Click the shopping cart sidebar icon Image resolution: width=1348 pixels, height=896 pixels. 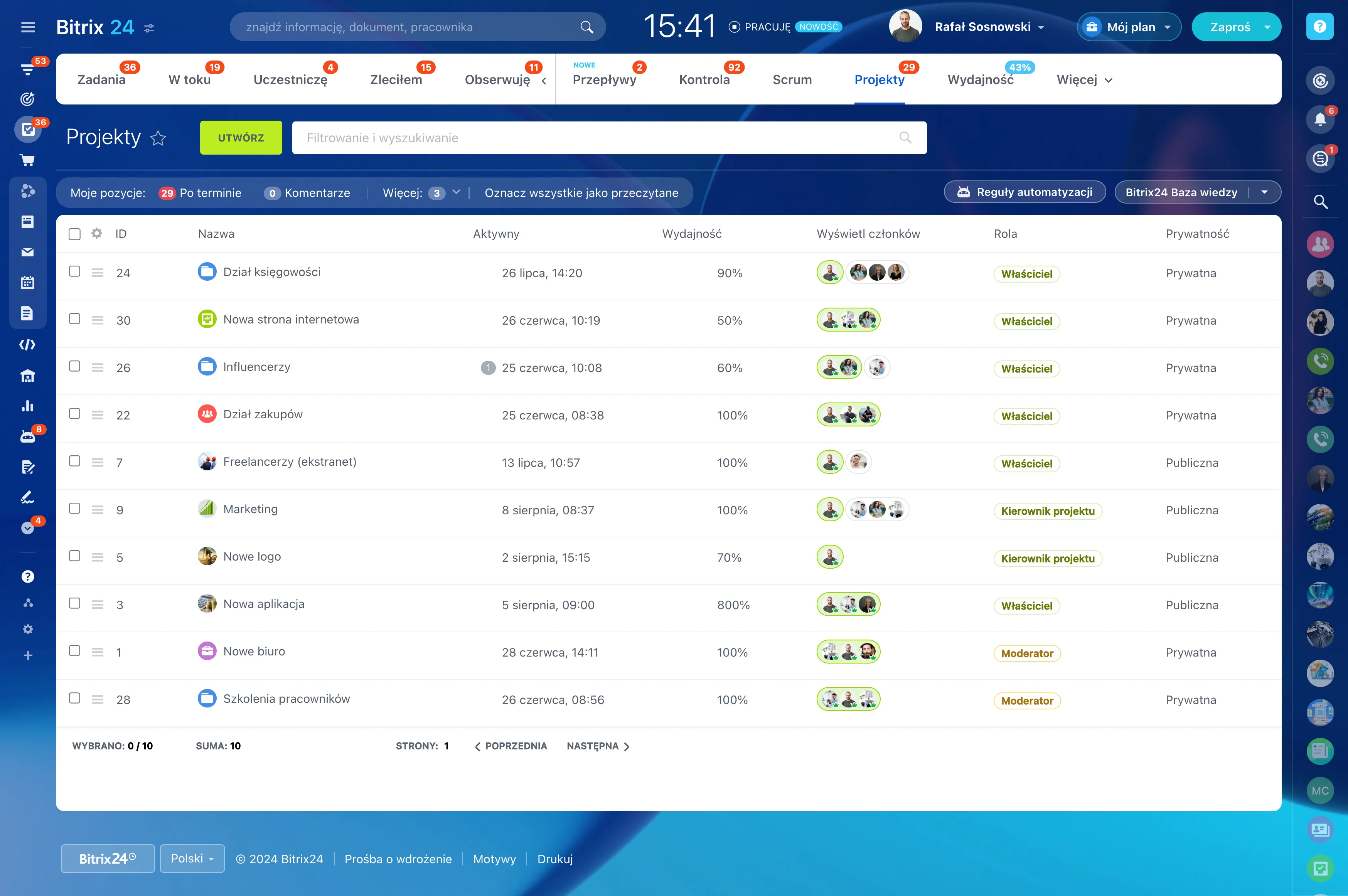pos(27,160)
